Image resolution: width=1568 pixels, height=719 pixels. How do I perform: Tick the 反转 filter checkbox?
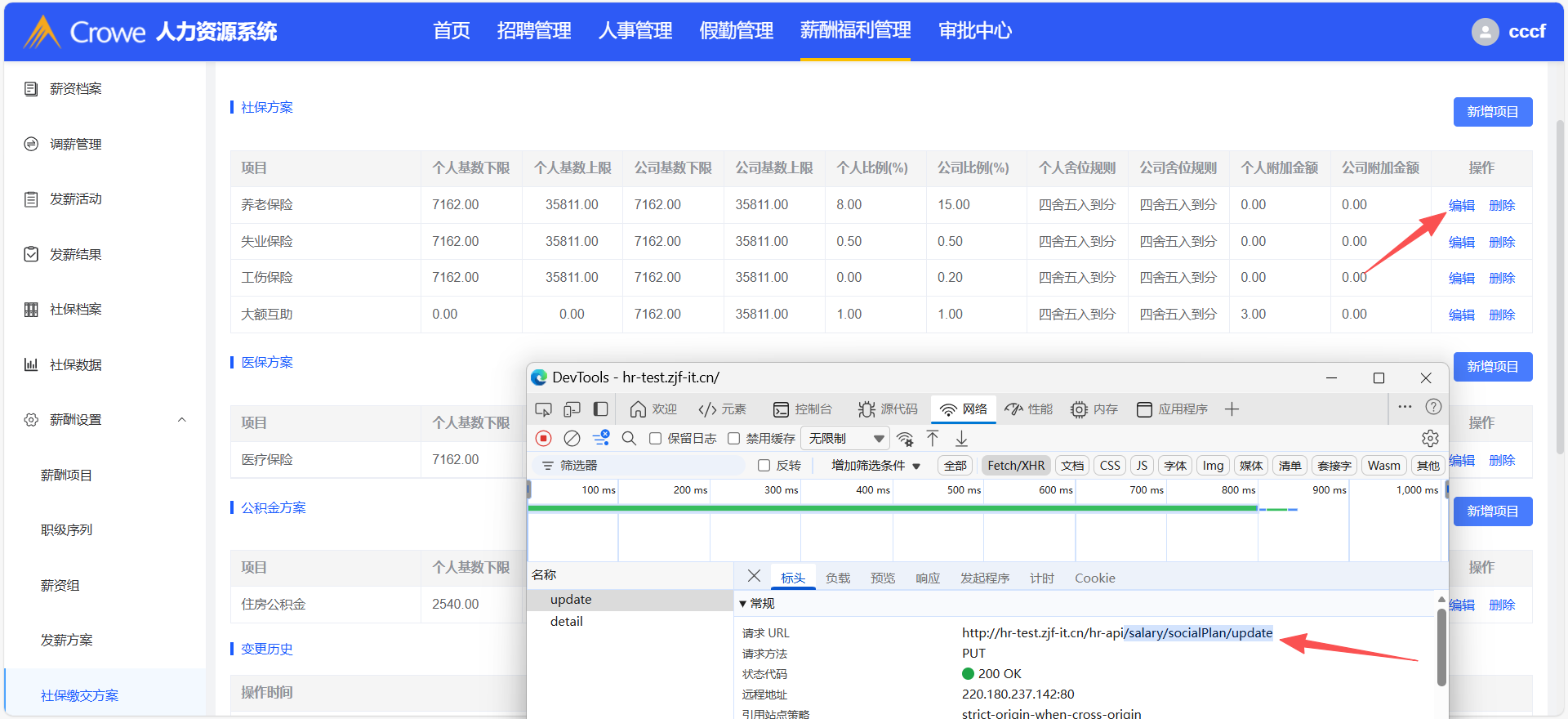[764, 466]
